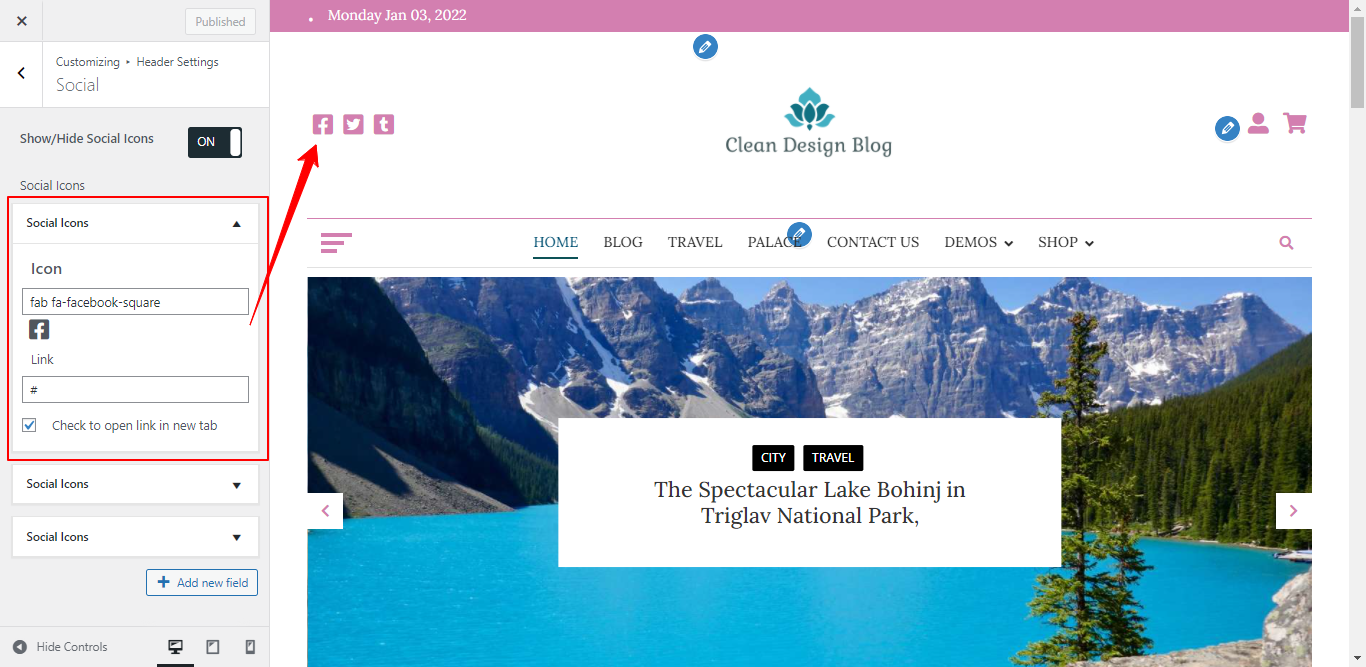Click the Facebook icon in site header
This screenshot has height=667, width=1366.
[x=322, y=124]
